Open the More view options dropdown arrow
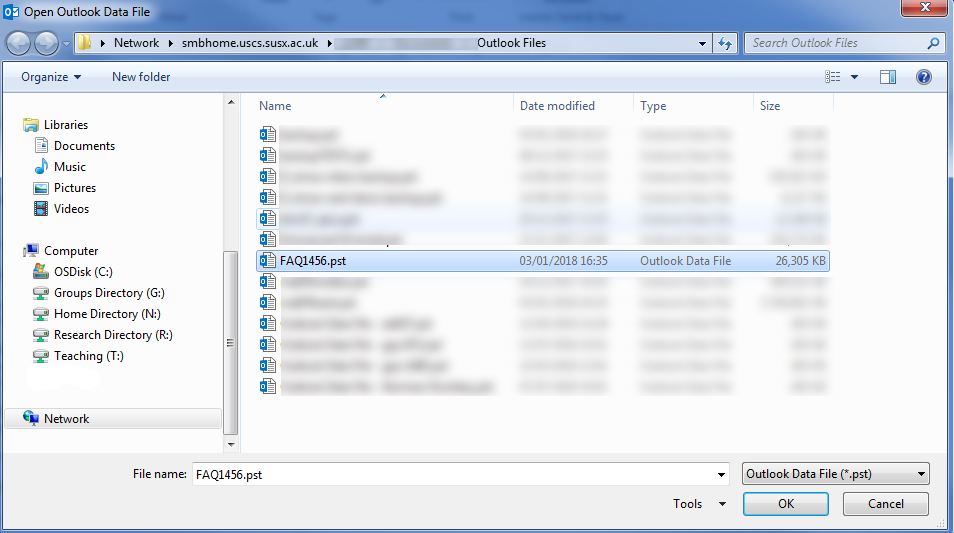The width and height of the screenshot is (954, 533). [x=854, y=77]
